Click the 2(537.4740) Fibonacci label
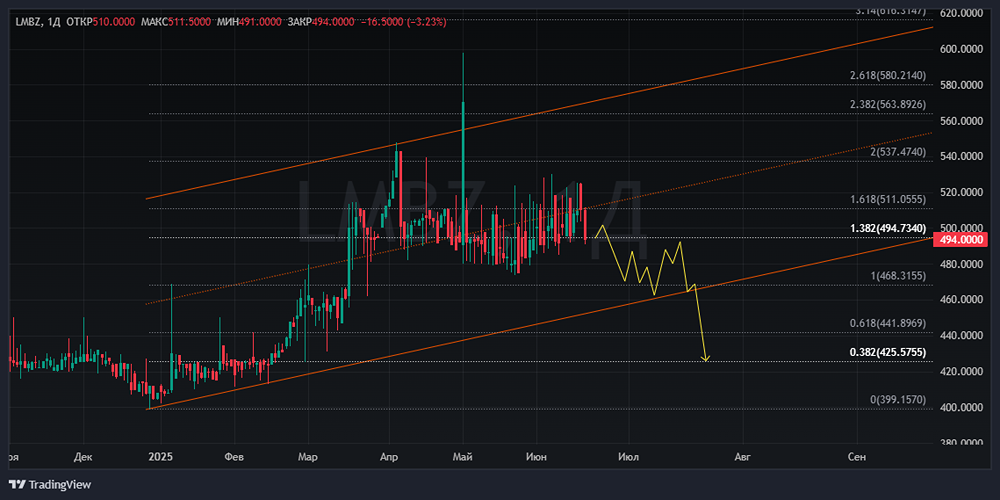The image size is (1000, 500). (x=896, y=152)
